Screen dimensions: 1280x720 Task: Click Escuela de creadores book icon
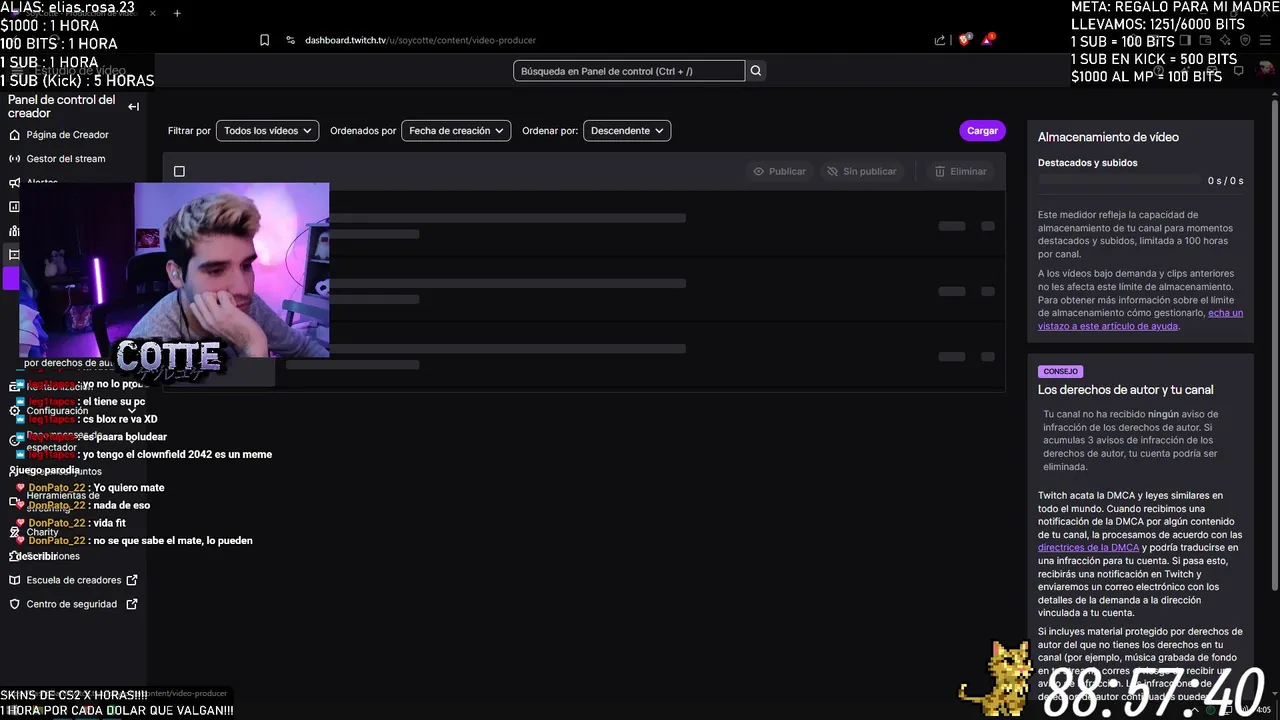click(x=15, y=580)
